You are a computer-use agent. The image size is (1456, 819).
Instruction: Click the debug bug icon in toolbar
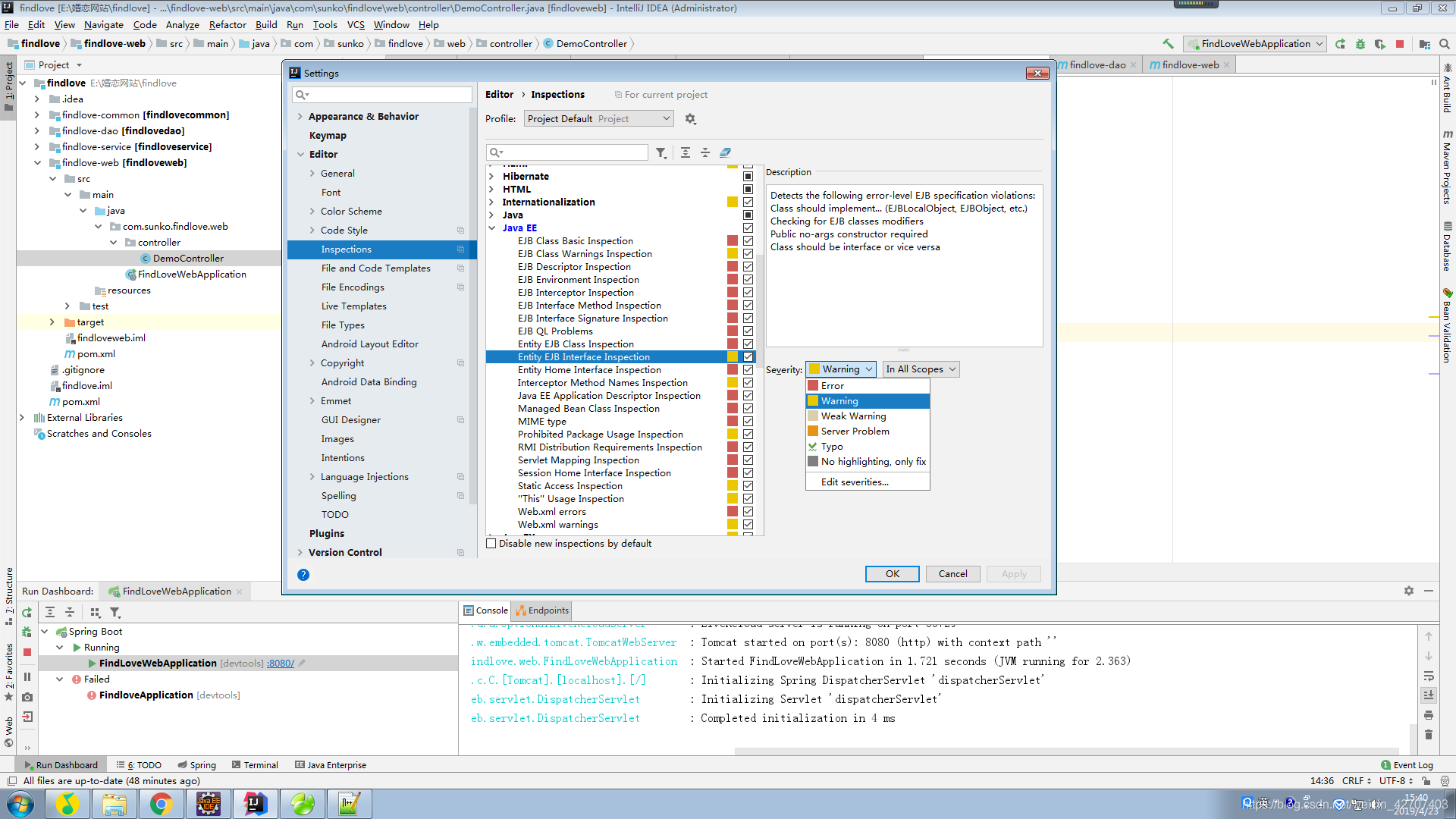(1360, 44)
